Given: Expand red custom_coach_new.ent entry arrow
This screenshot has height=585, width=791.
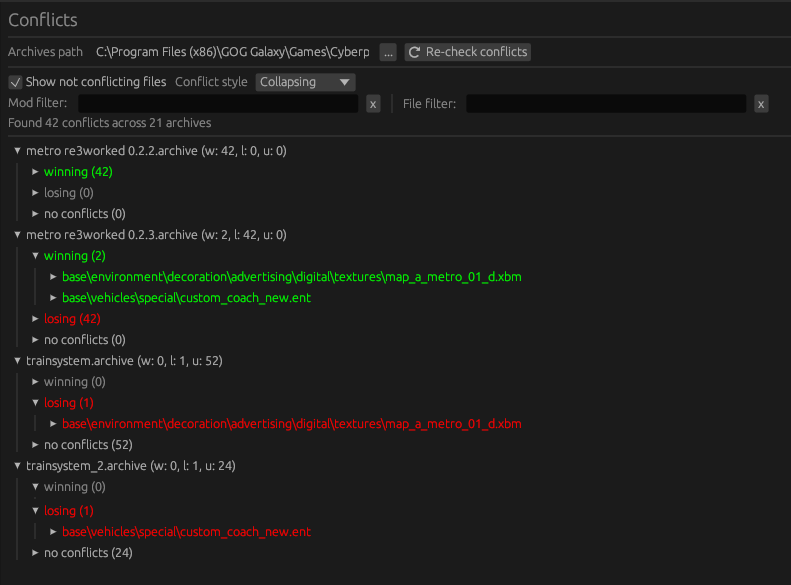Looking at the screenshot, I should coord(53,532).
